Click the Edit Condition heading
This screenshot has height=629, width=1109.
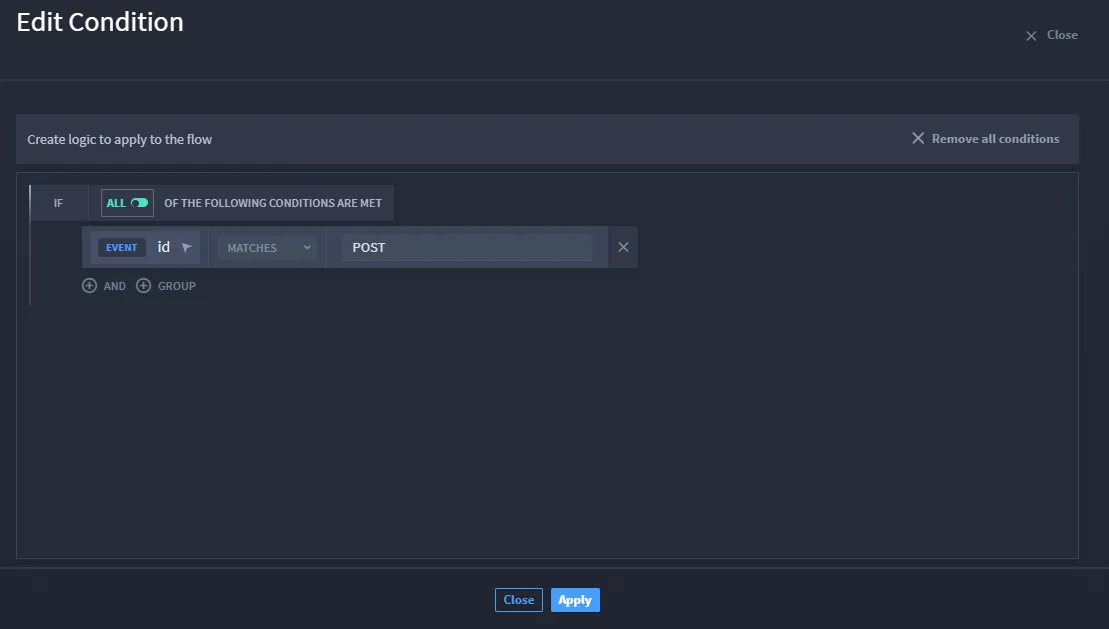pos(100,22)
